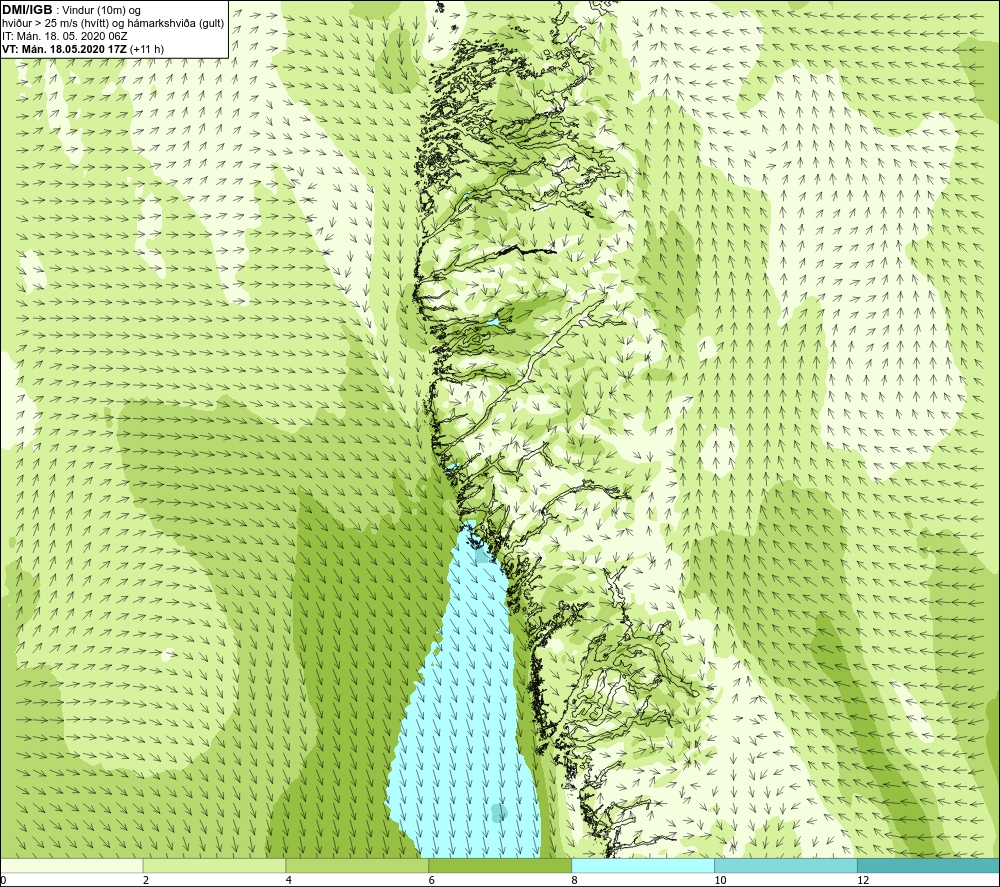Click the 2–4 m/s light green swatch

coord(214,865)
